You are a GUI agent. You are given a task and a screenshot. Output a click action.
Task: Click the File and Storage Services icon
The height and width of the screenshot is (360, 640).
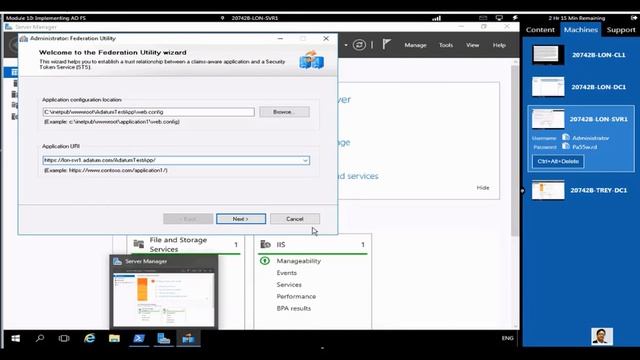point(138,244)
